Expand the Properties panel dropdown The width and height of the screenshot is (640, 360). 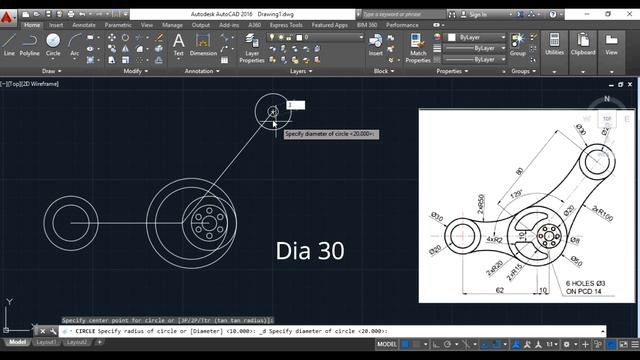452,71
